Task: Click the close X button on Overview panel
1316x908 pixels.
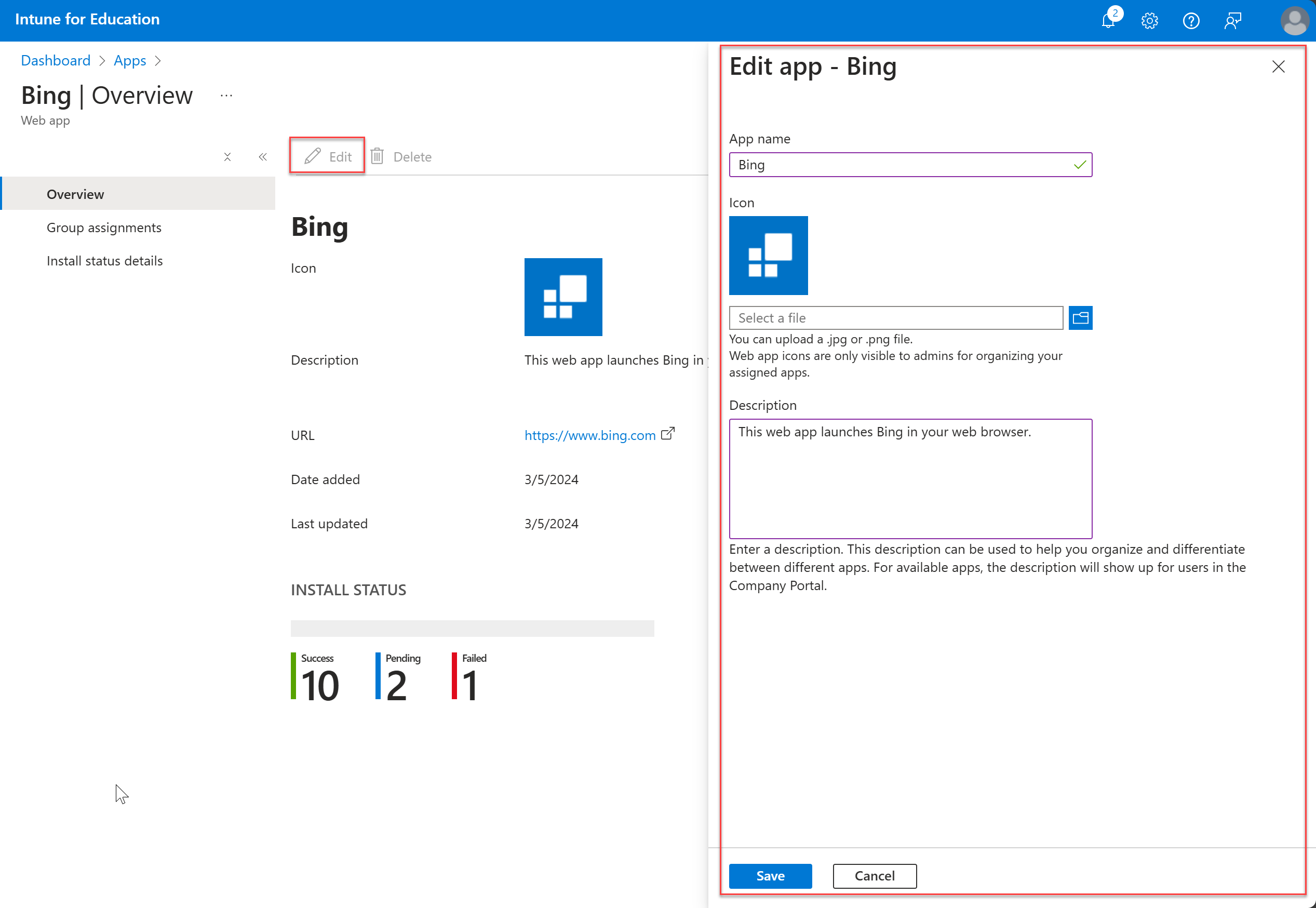Action: (x=227, y=157)
